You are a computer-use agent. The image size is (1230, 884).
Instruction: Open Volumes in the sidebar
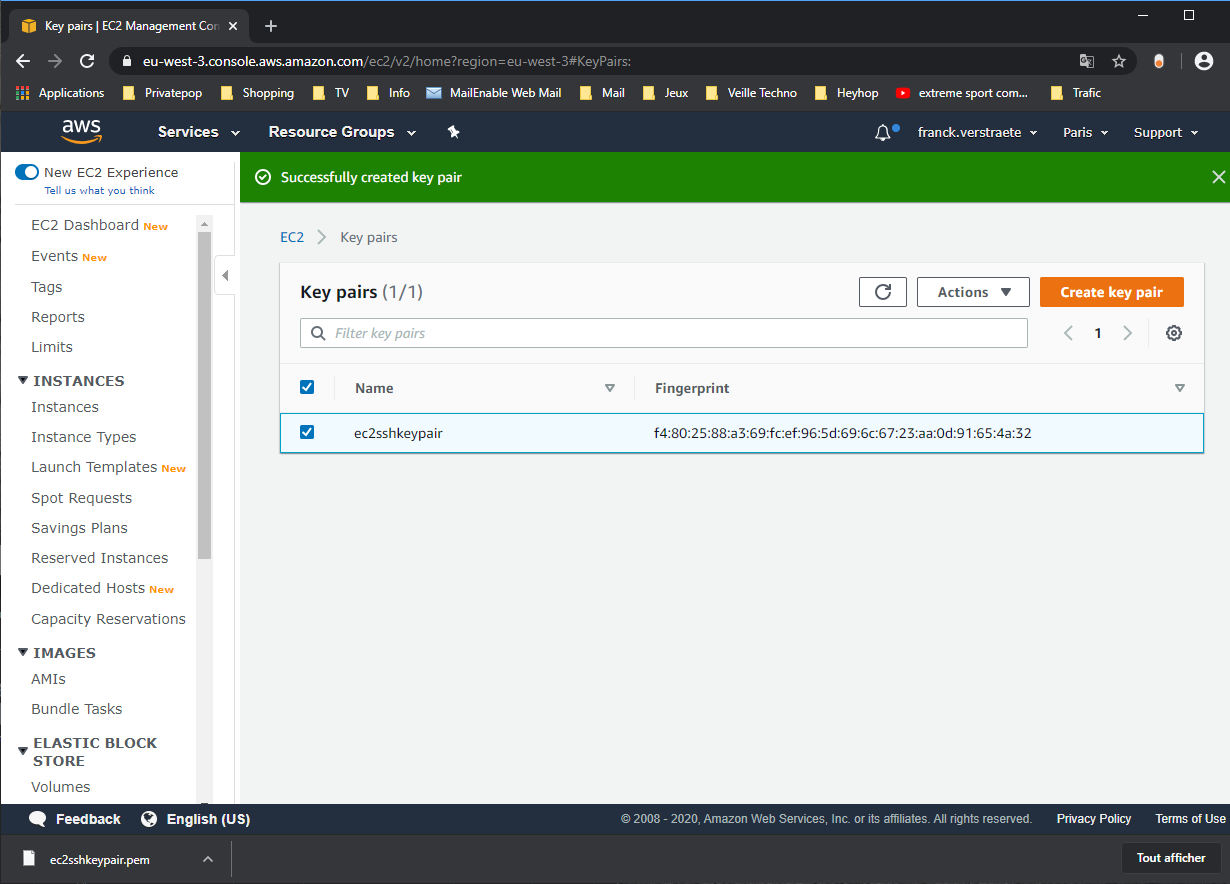(61, 787)
